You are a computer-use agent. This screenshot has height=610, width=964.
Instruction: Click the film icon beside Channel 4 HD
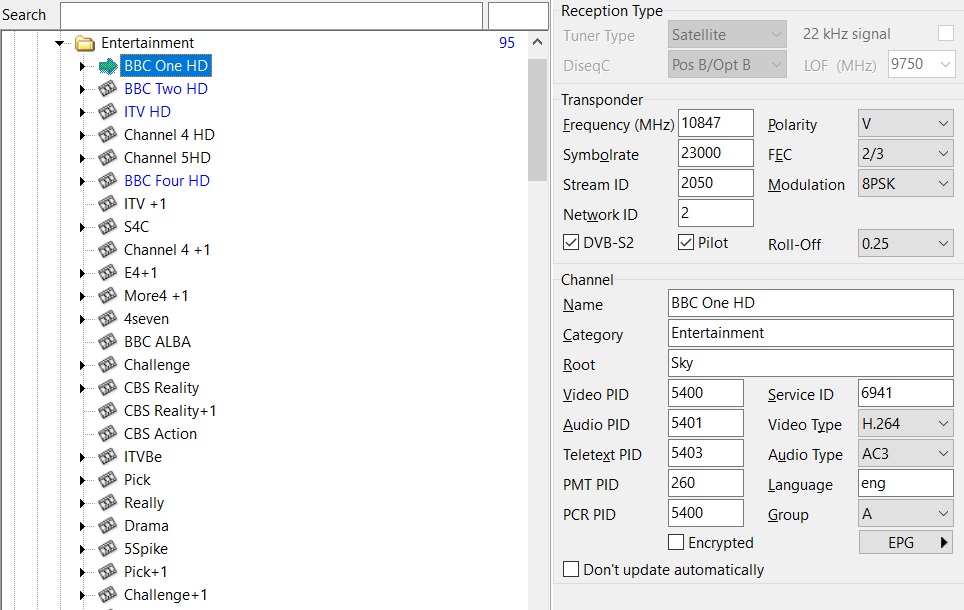point(108,135)
